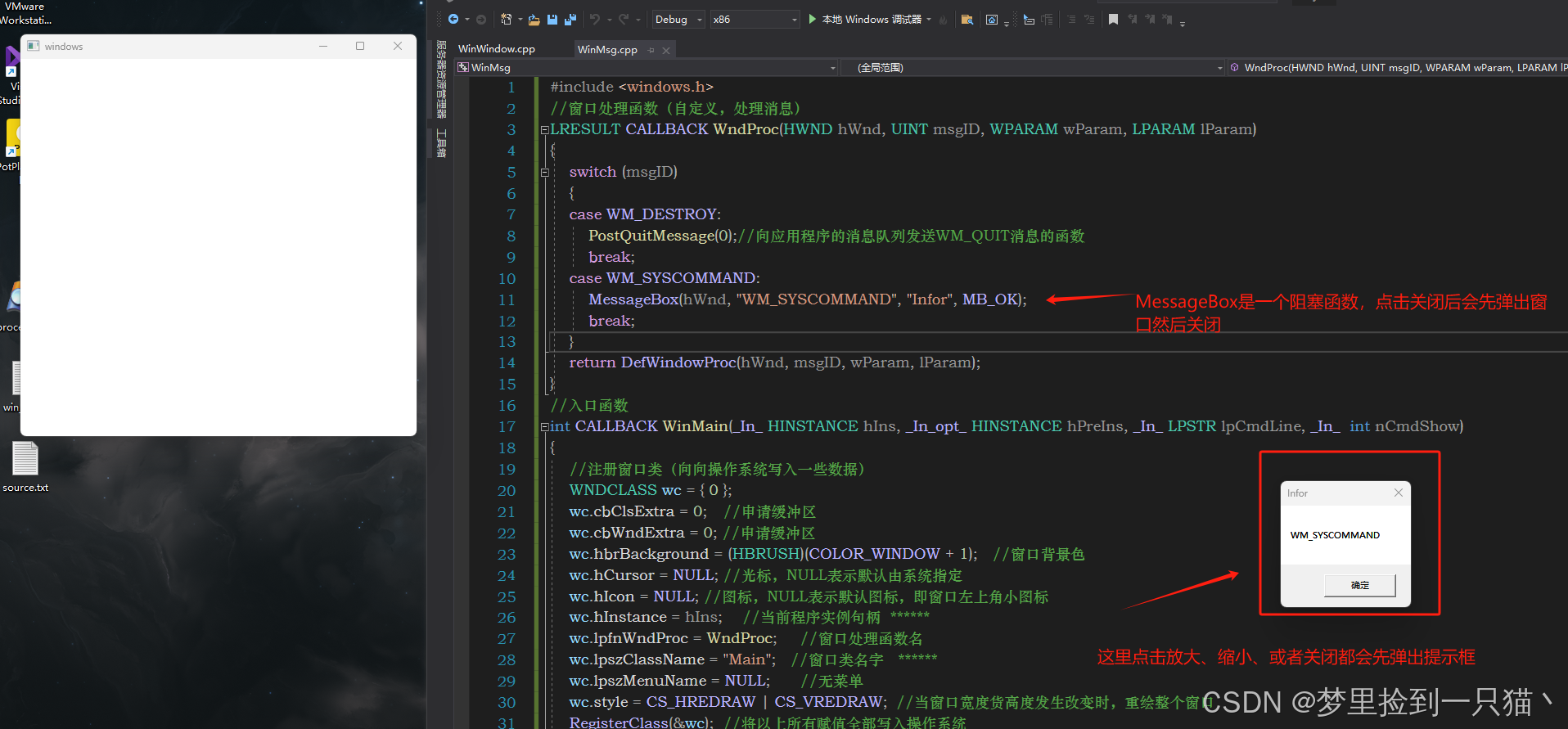Image resolution: width=1568 pixels, height=729 pixels.
Task: Switch to the WinWindow.cpp tab
Action: [497, 49]
